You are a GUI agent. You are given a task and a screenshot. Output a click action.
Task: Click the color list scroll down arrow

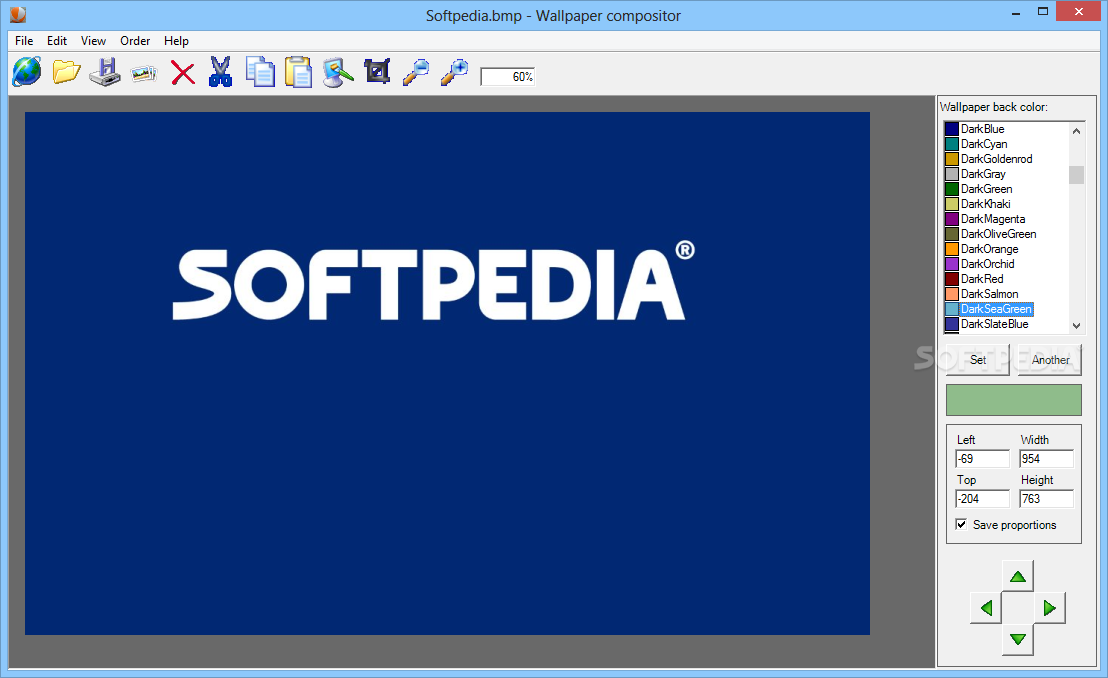pos(1076,325)
